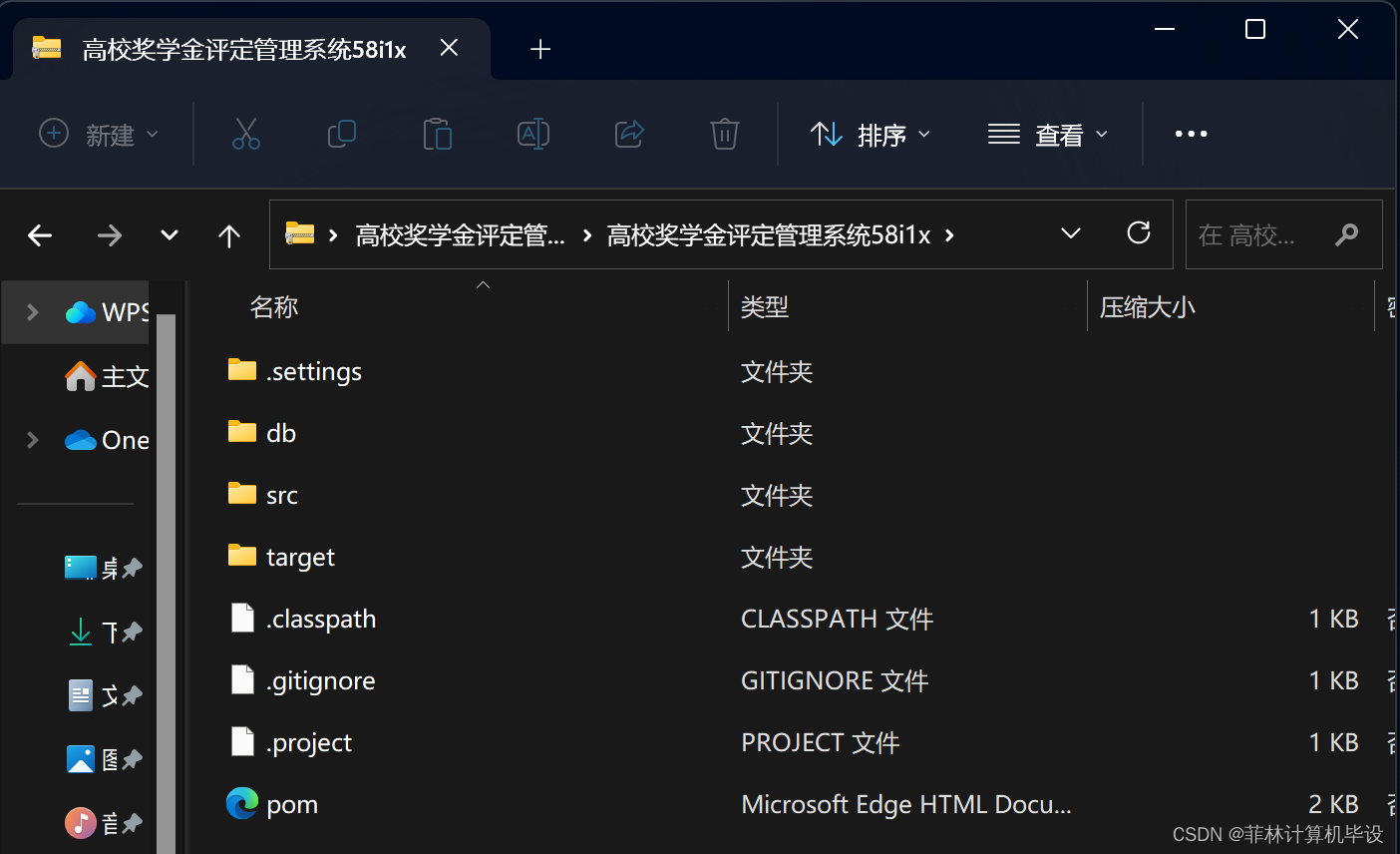Click the sidebar vertical scrollbar
This screenshot has height=854, width=1400.
click(x=166, y=584)
